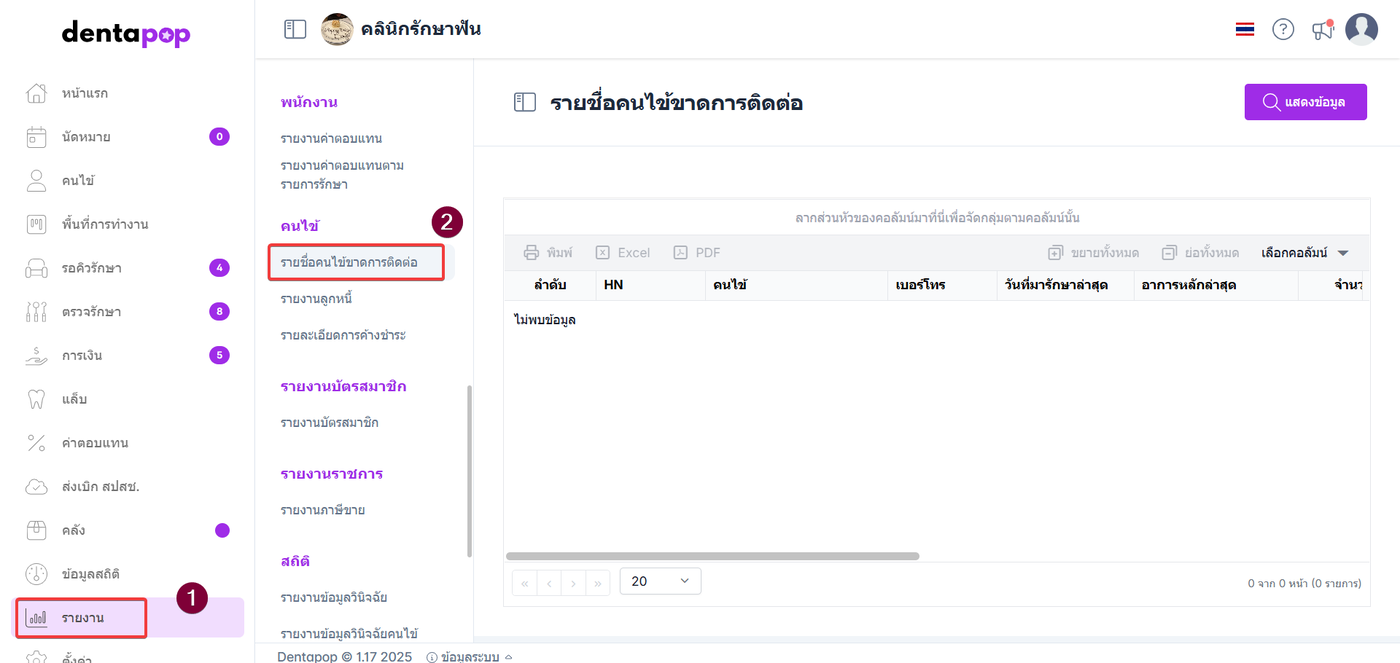This screenshot has width=1400, height=663.
Task: Export table to Excel
Action: [x=623, y=253]
